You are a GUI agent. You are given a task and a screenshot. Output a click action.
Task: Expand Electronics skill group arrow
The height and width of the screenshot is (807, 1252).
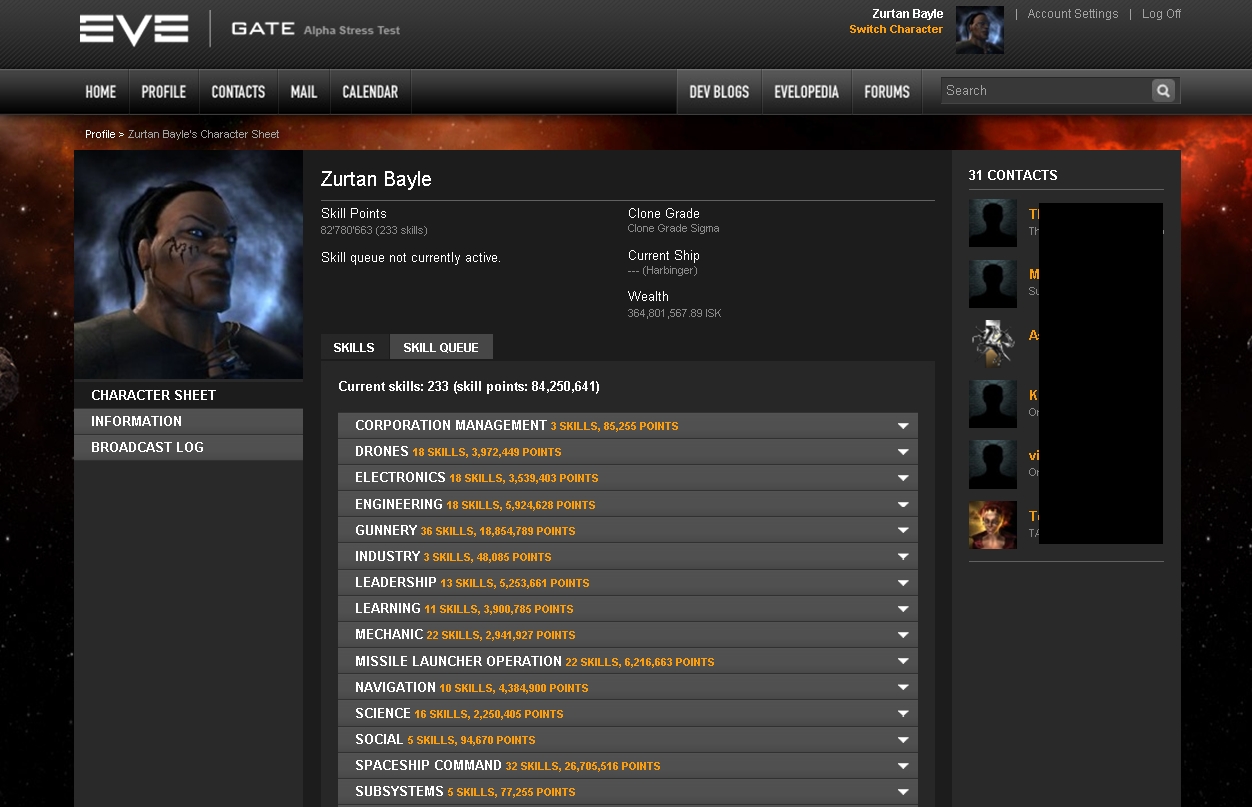[x=903, y=478]
